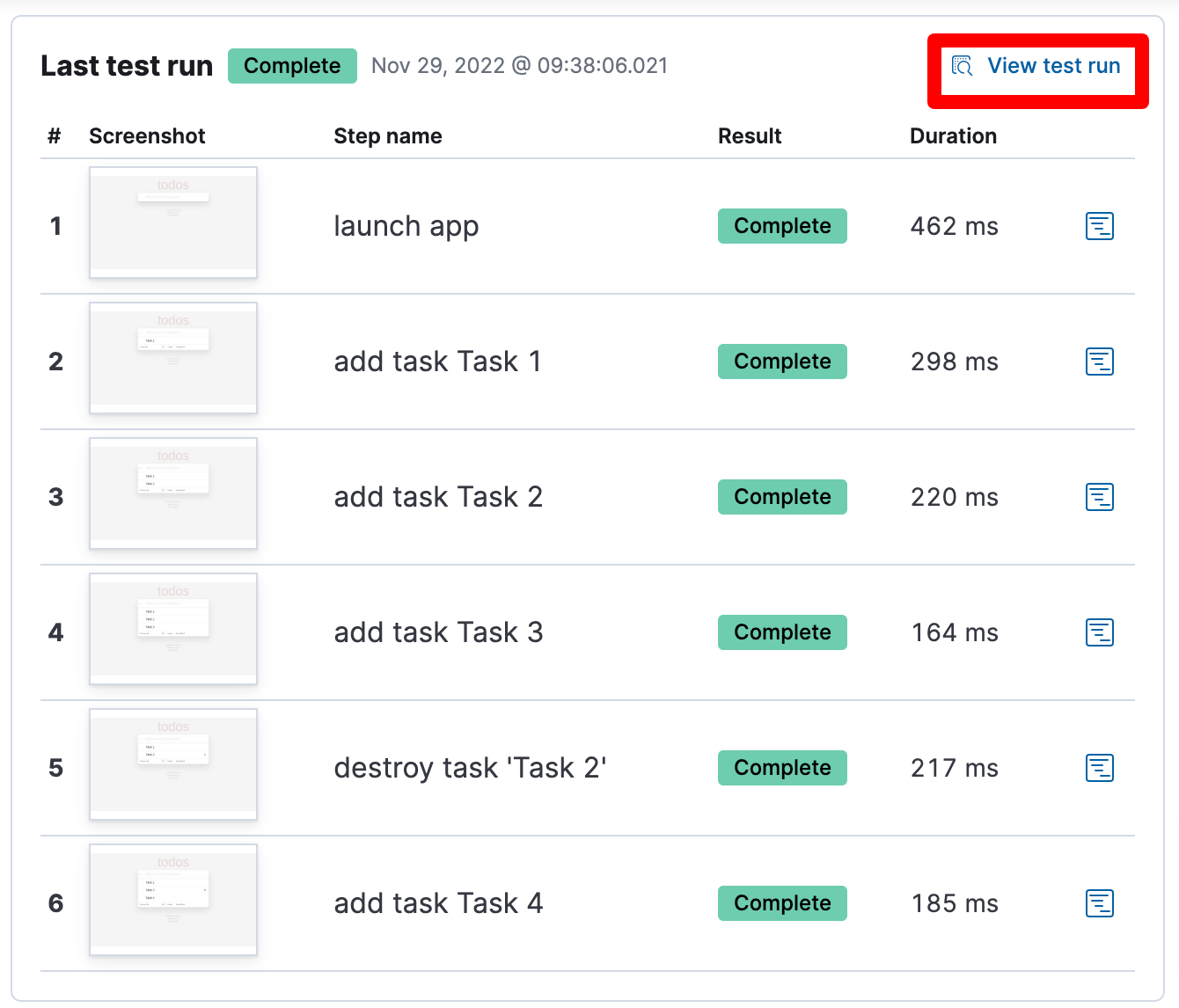
Task: Open the document icon for 'destroy task Task 2'
Action: coord(1100,768)
